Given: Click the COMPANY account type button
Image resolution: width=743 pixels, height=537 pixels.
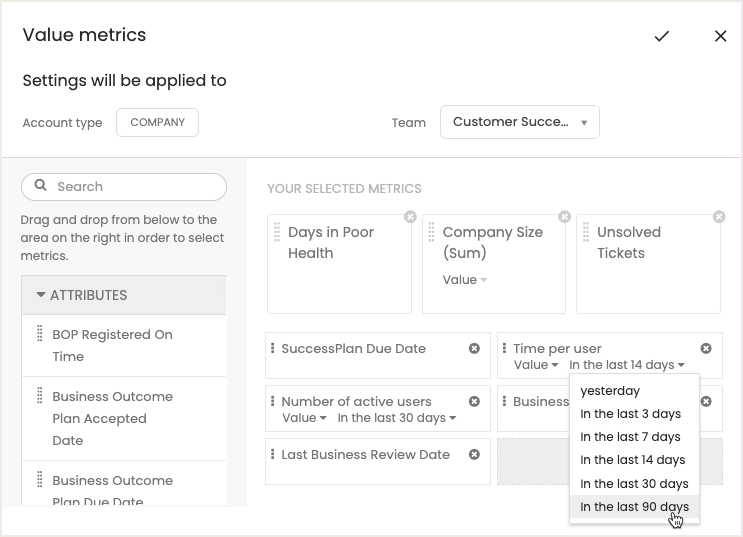Looking at the screenshot, I should 157,122.
